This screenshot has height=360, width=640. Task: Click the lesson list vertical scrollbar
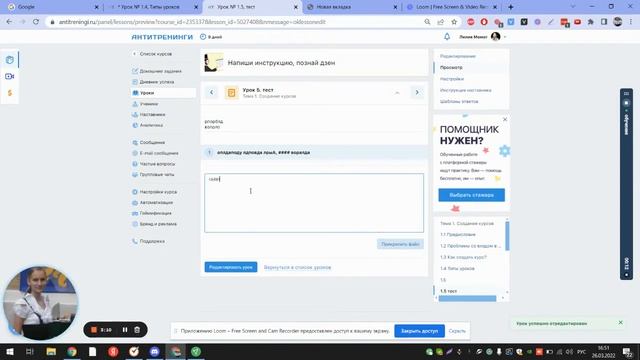[507, 236]
